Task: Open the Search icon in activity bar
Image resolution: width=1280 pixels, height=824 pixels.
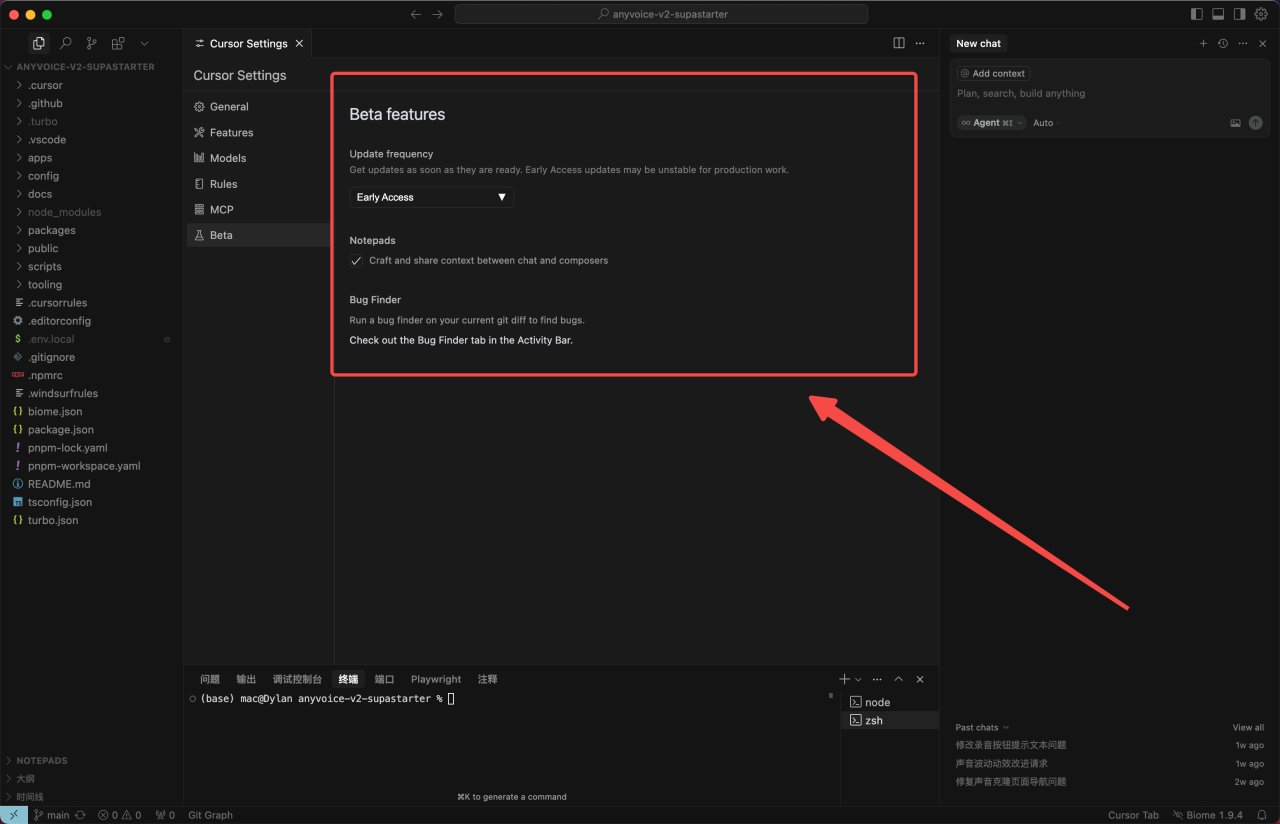Action: pyautogui.click(x=65, y=43)
